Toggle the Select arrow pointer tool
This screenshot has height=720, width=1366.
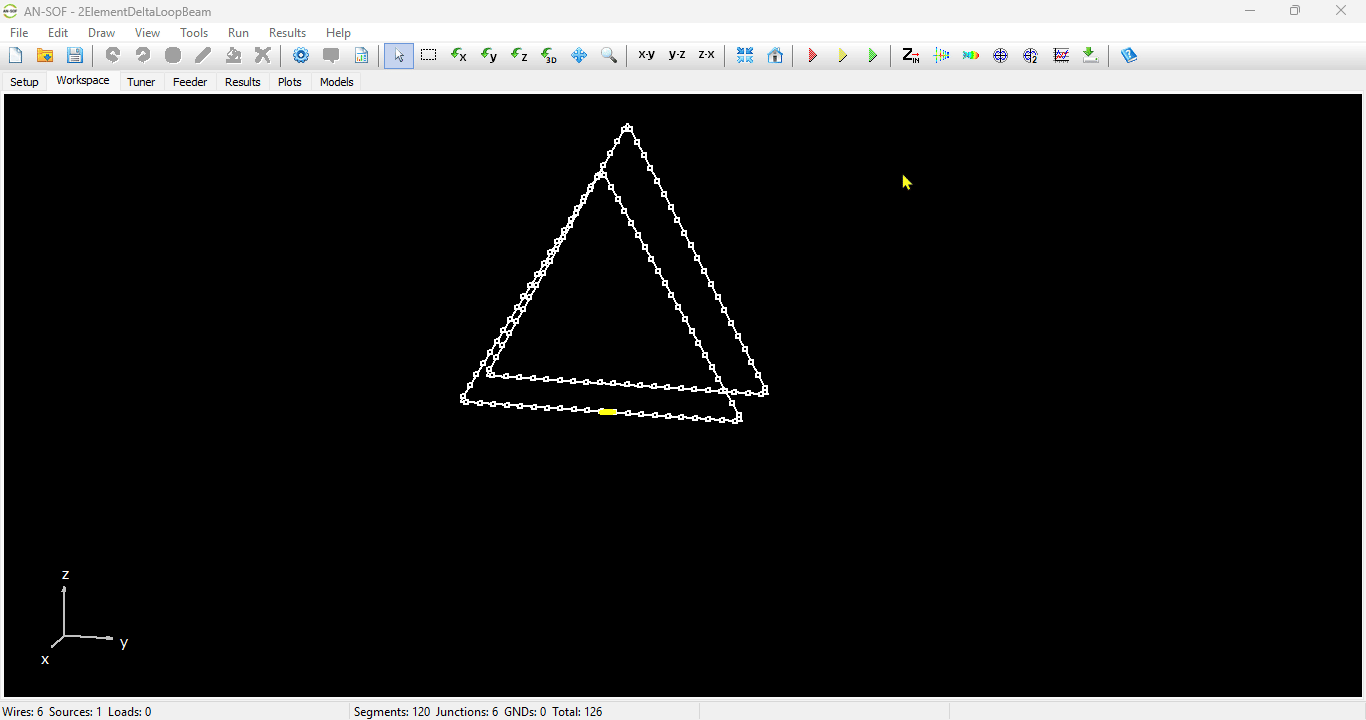click(x=399, y=56)
